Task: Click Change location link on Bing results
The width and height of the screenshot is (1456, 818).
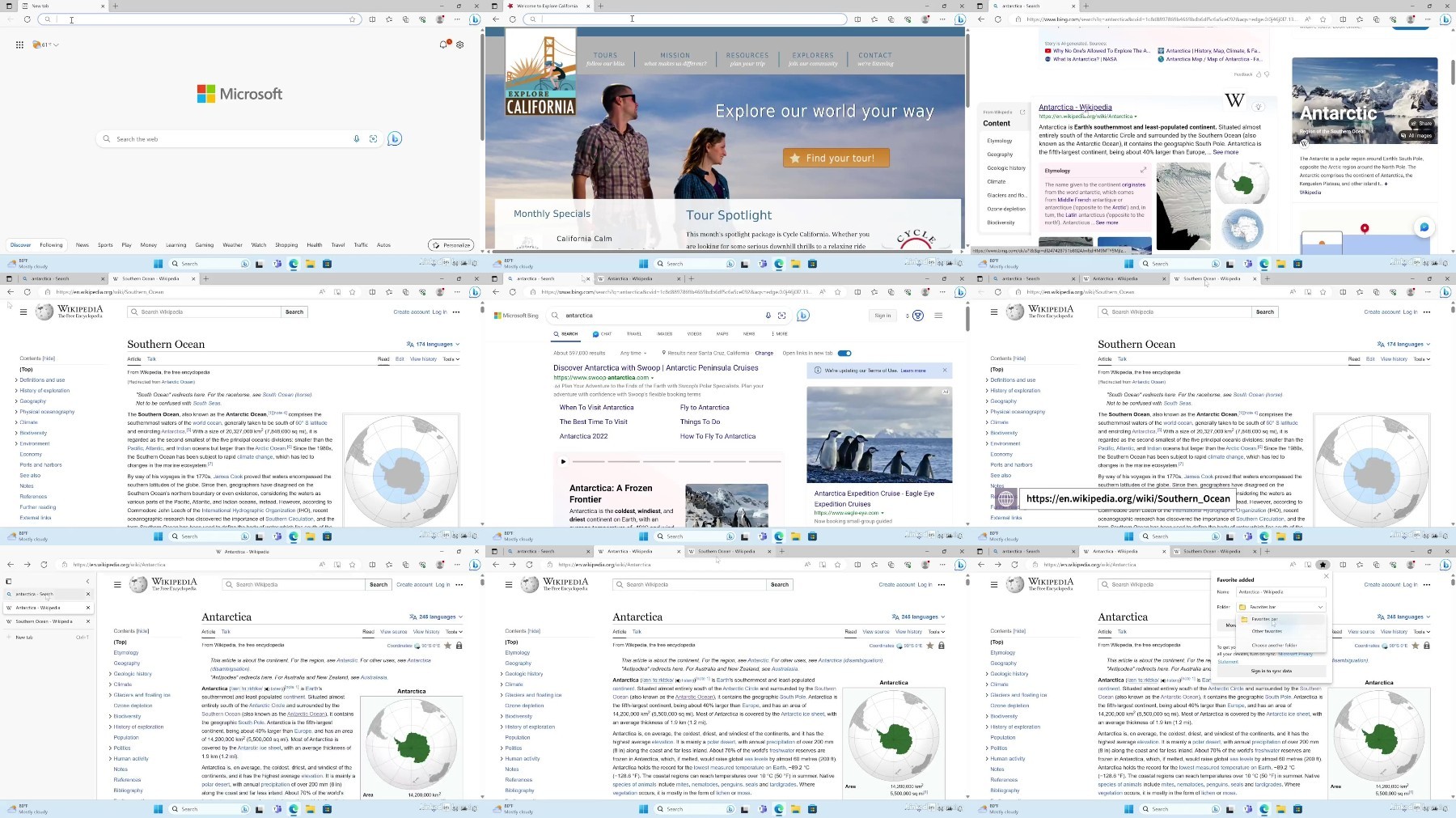Action: coord(764,353)
